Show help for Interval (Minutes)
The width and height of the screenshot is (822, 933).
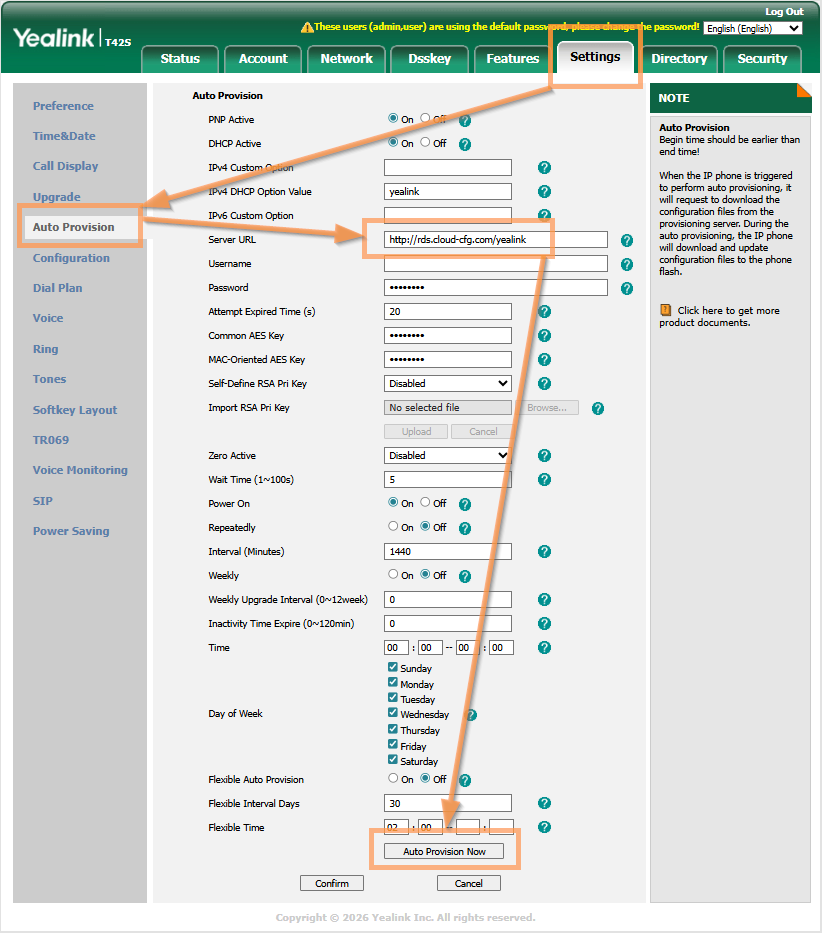click(544, 552)
